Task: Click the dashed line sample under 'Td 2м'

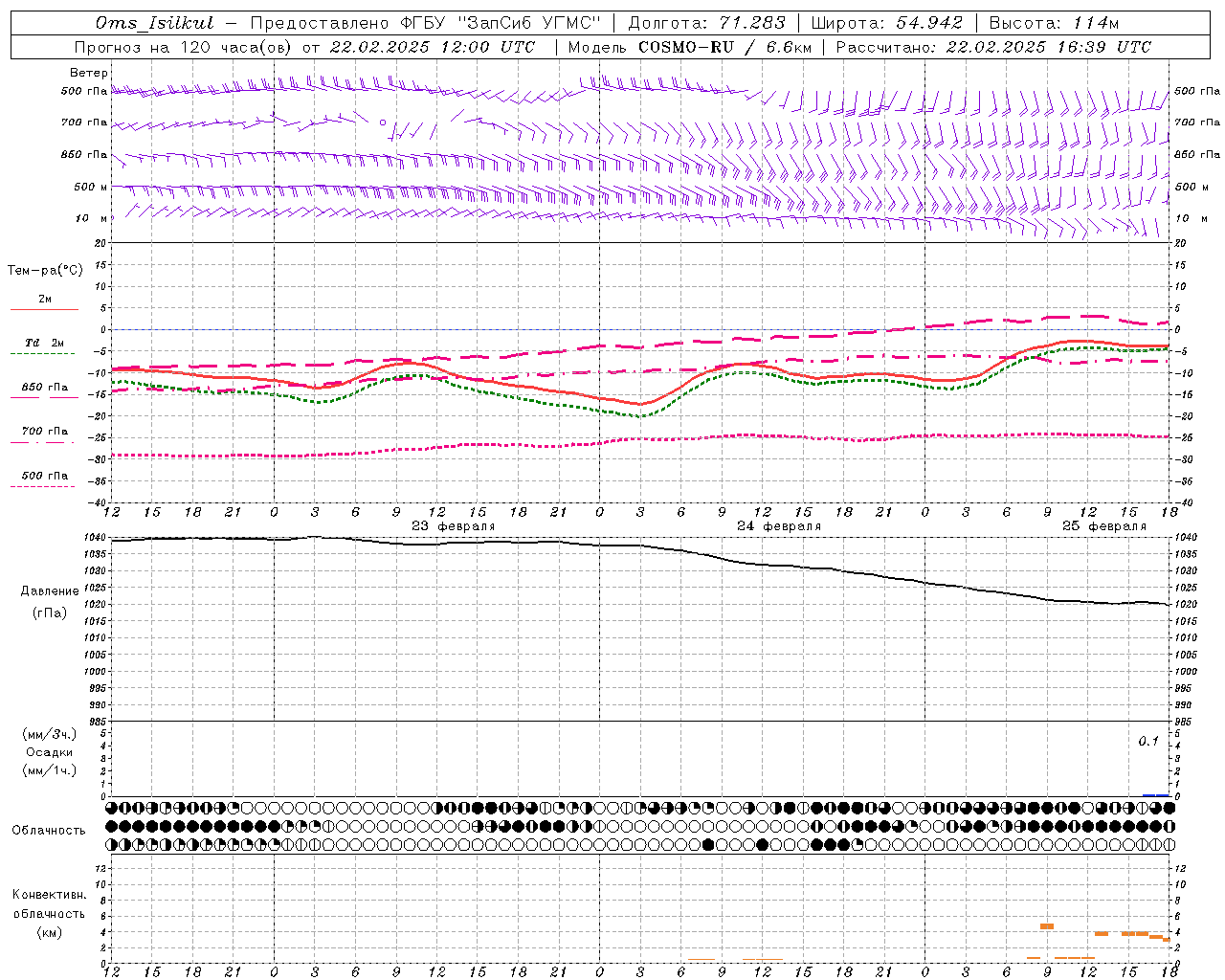Action: click(x=43, y=354)
